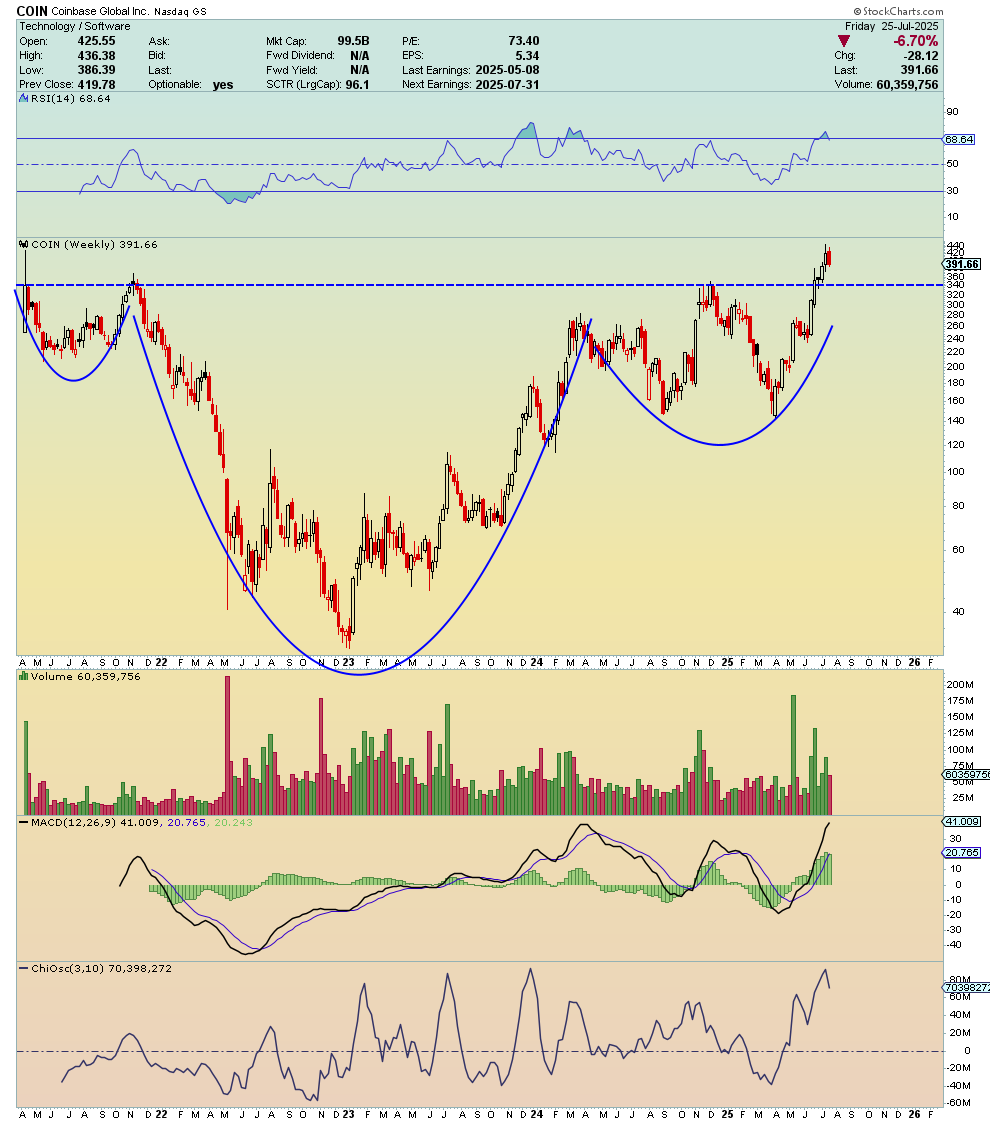Click the 20.765 value tag on MACD axis
The width and height of the screenshot is (990, 1124).
click(x=961, y=853)
